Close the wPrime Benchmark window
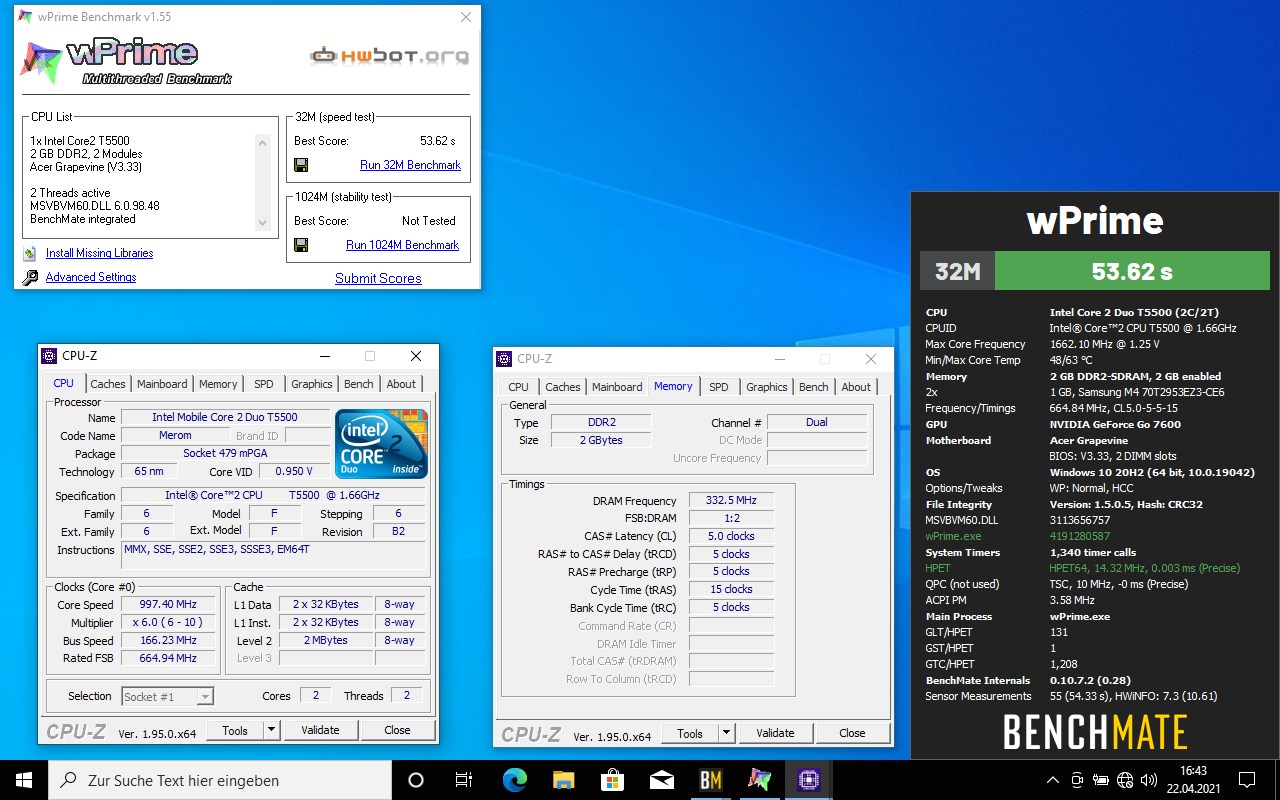This screenshot has height=800, width=1280. tap(466, 17)
